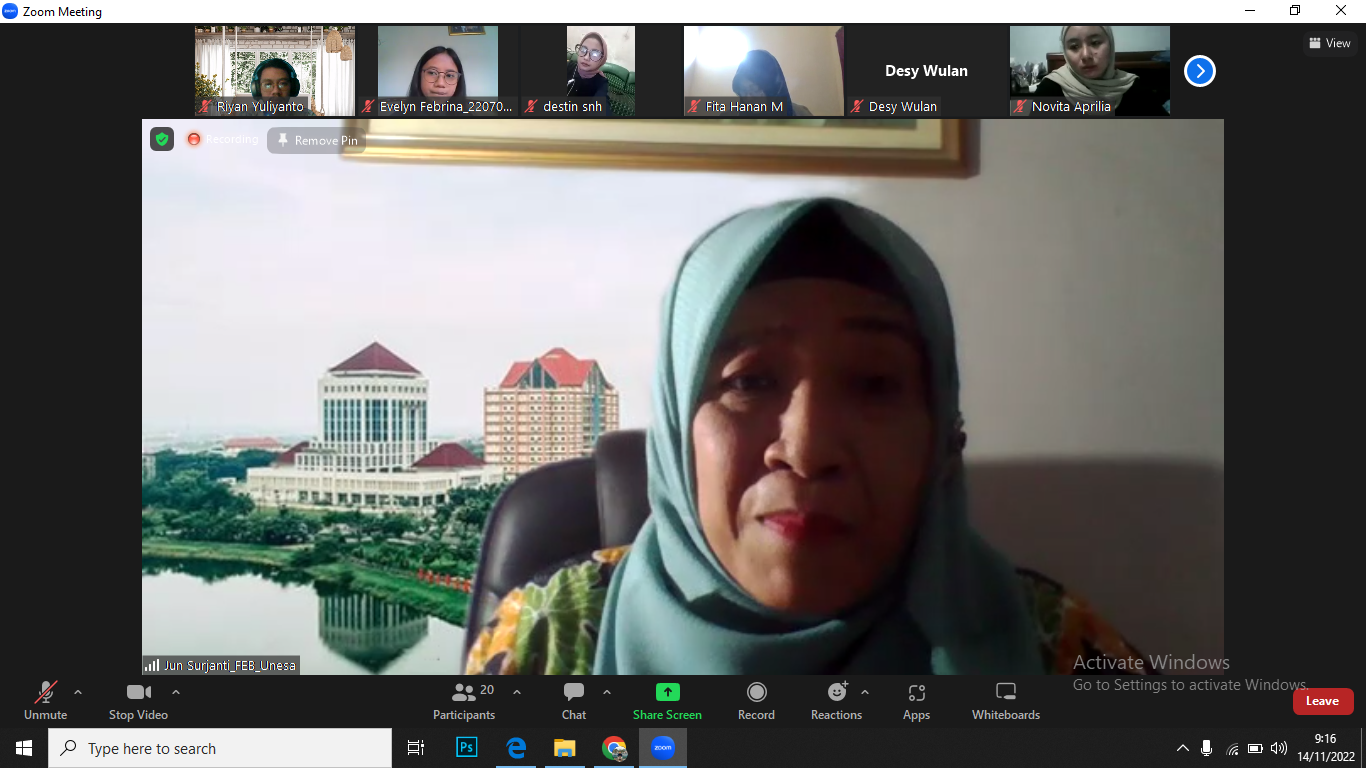1366x768 pixels.
Task: Click the Zoom Meeting title bar logo
Action: (x=11, y=11)
